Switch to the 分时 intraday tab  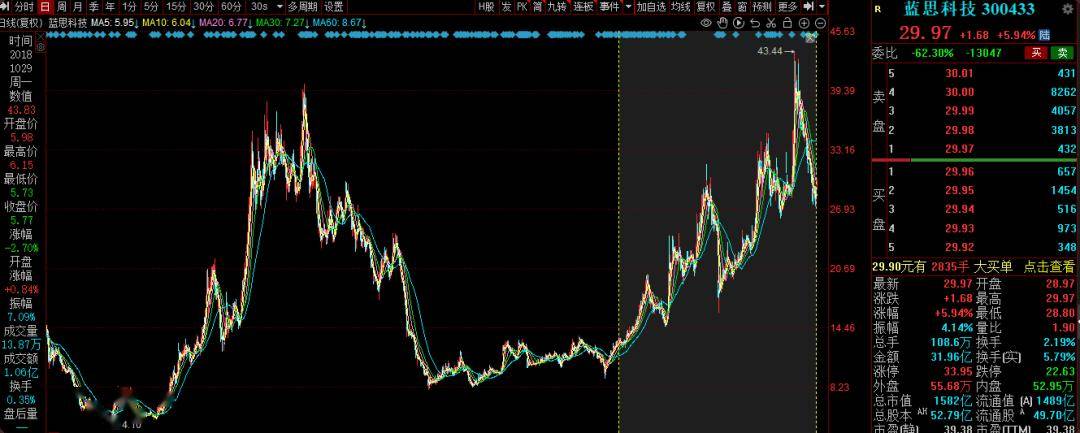click(24, 6)
